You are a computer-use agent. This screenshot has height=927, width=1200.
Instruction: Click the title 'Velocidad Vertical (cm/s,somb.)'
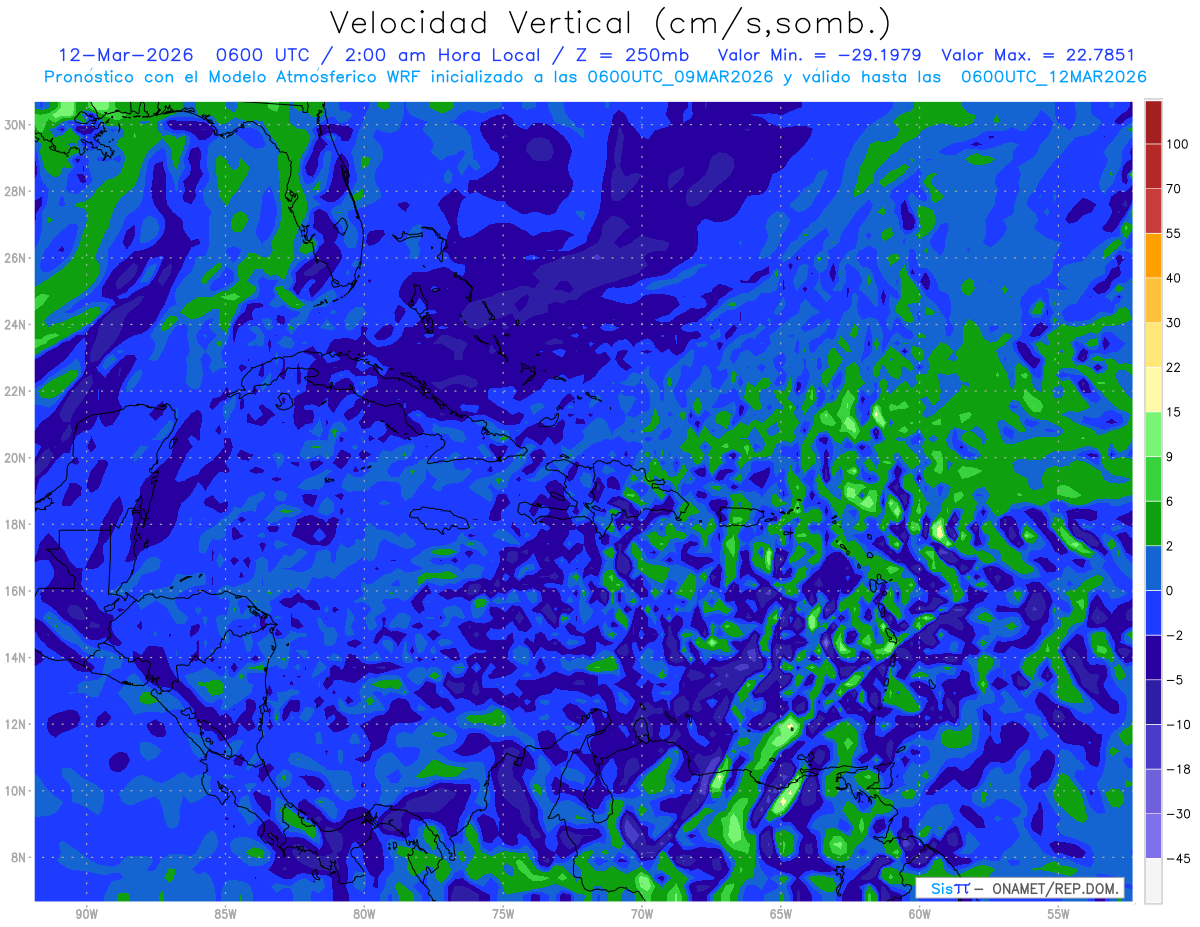[x=610, y=23]
